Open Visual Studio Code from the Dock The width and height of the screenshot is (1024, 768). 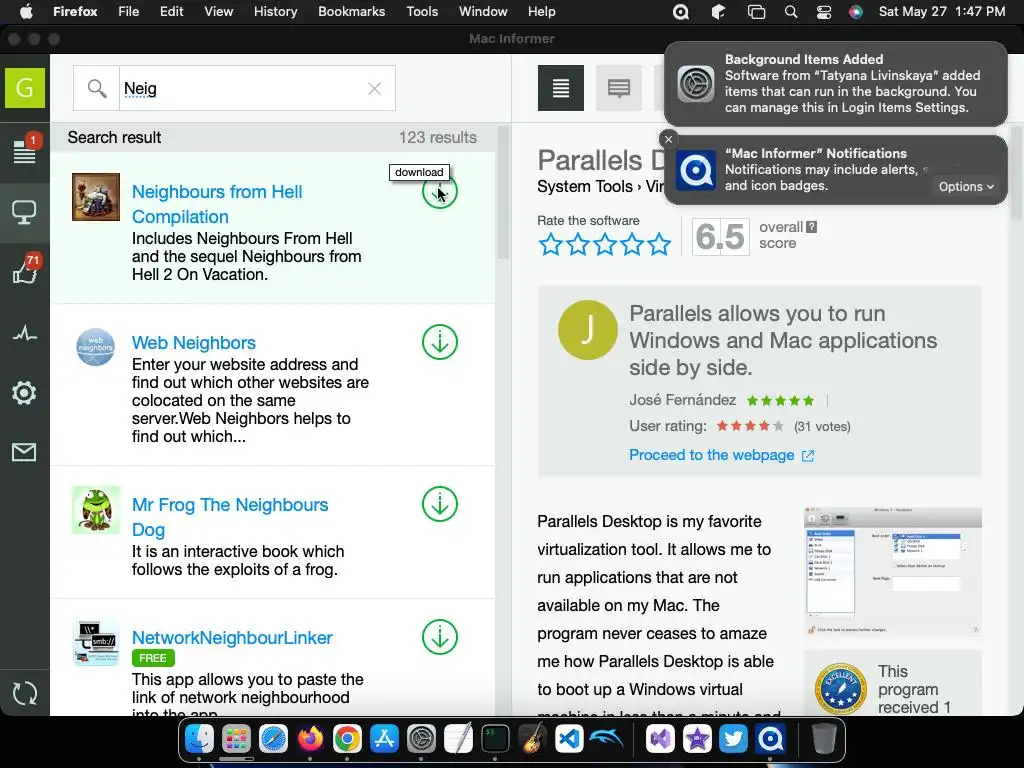569,739
